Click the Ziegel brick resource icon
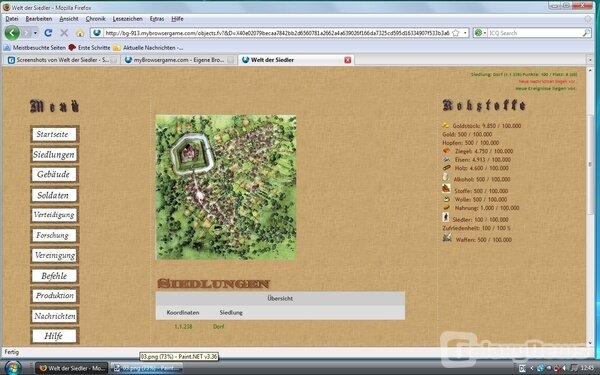The width and height of the screenshot is (600, 375). coord(446,151)
